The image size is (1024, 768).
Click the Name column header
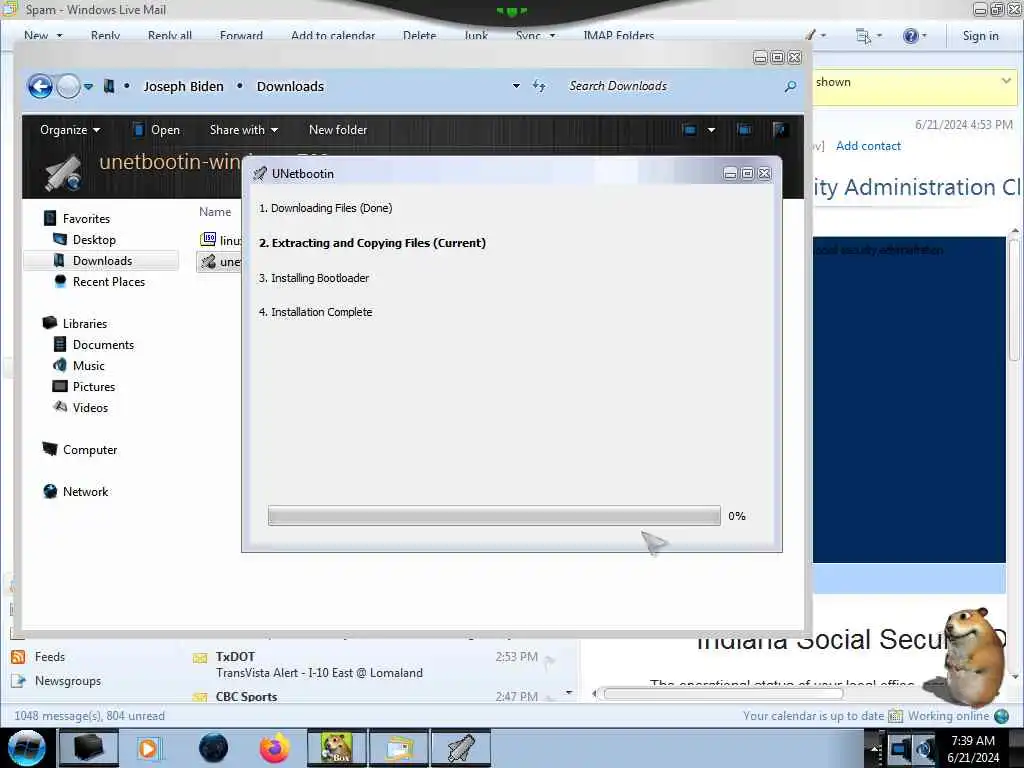[215, 212]
